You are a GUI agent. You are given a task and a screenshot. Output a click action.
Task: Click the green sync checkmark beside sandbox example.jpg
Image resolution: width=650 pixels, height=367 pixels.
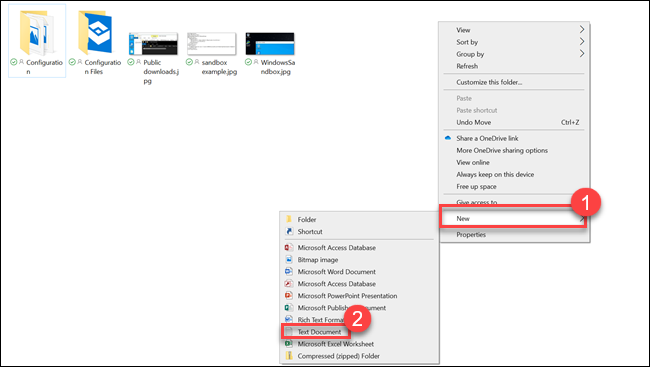click(189, 62)
